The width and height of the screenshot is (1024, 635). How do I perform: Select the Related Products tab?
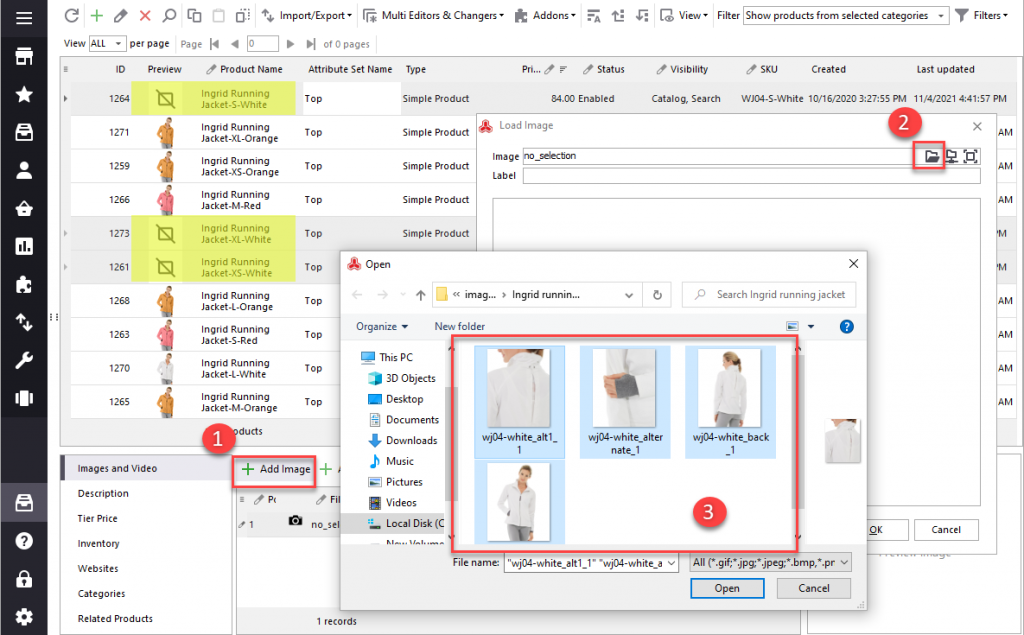115,619
